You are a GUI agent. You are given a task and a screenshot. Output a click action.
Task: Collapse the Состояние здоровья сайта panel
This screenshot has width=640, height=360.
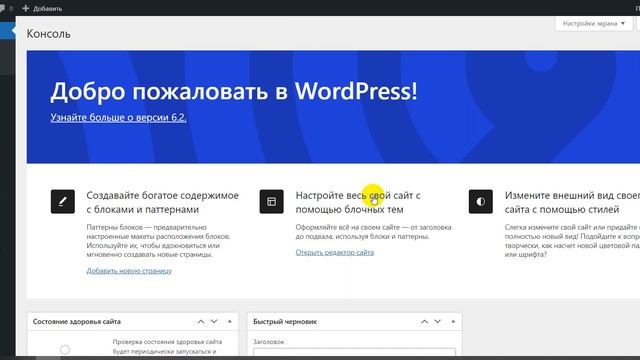tap(229, 322)
